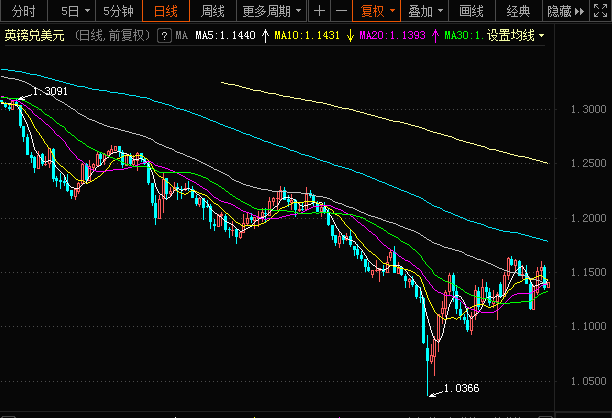Click the MA5 up arrow indicator

pyautogui.click(x=265, y=36)
